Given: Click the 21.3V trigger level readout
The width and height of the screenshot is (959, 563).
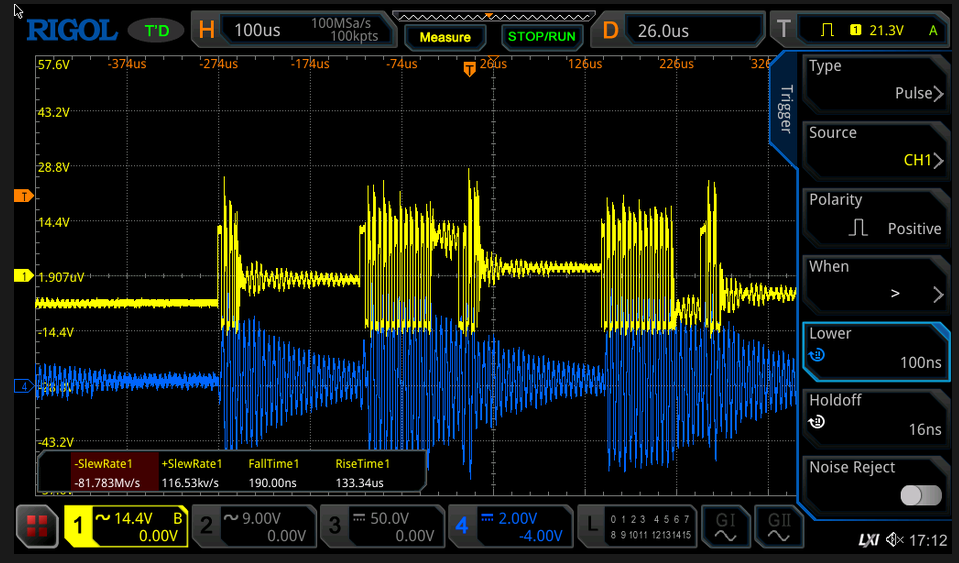Looking at the screenshot, I should (886, 30).
